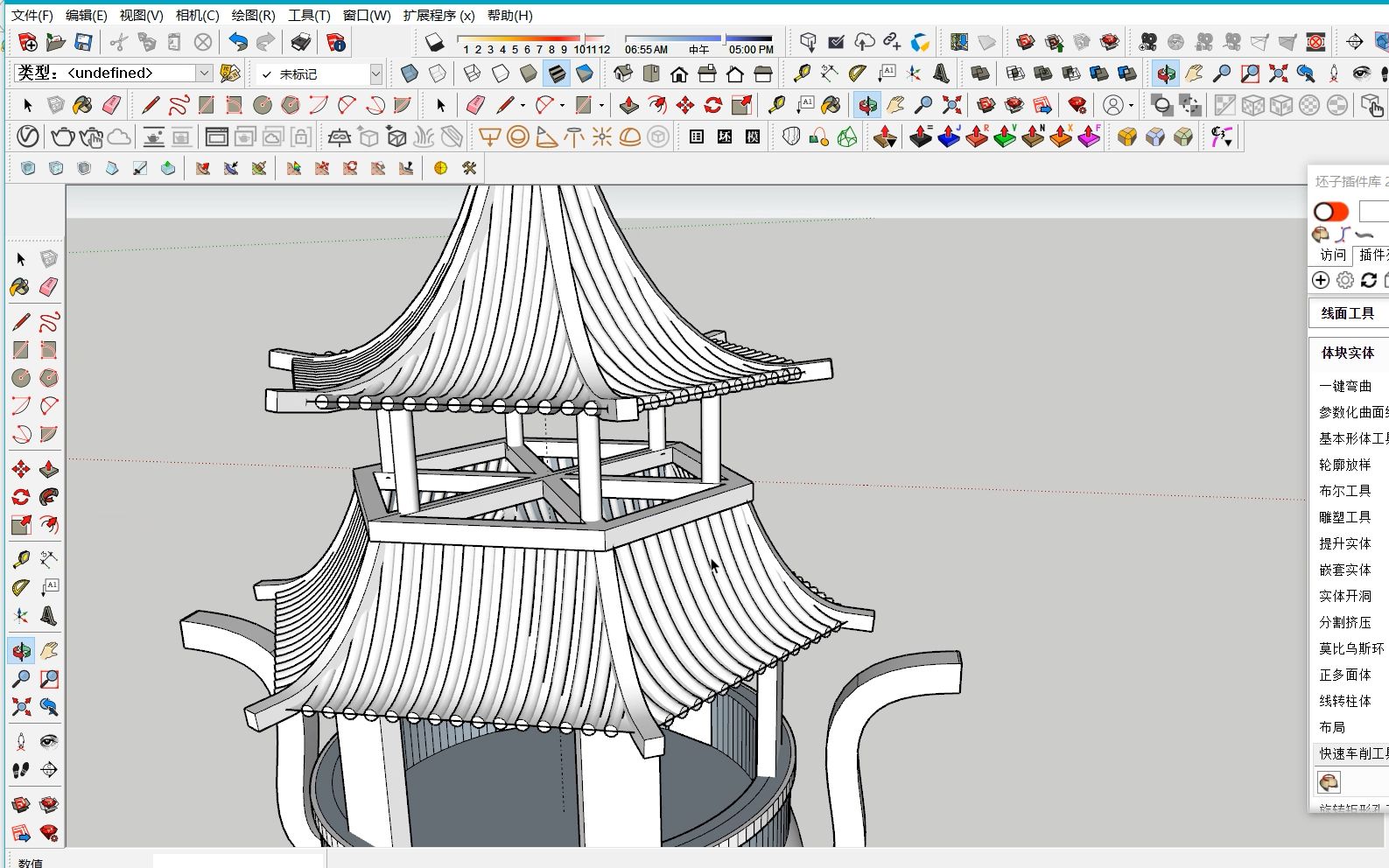Screen dimensions: 1389x868
Task: Select Walk footprints tool in left toolbar
Action: pyautogui.click(x=20, y=770)
